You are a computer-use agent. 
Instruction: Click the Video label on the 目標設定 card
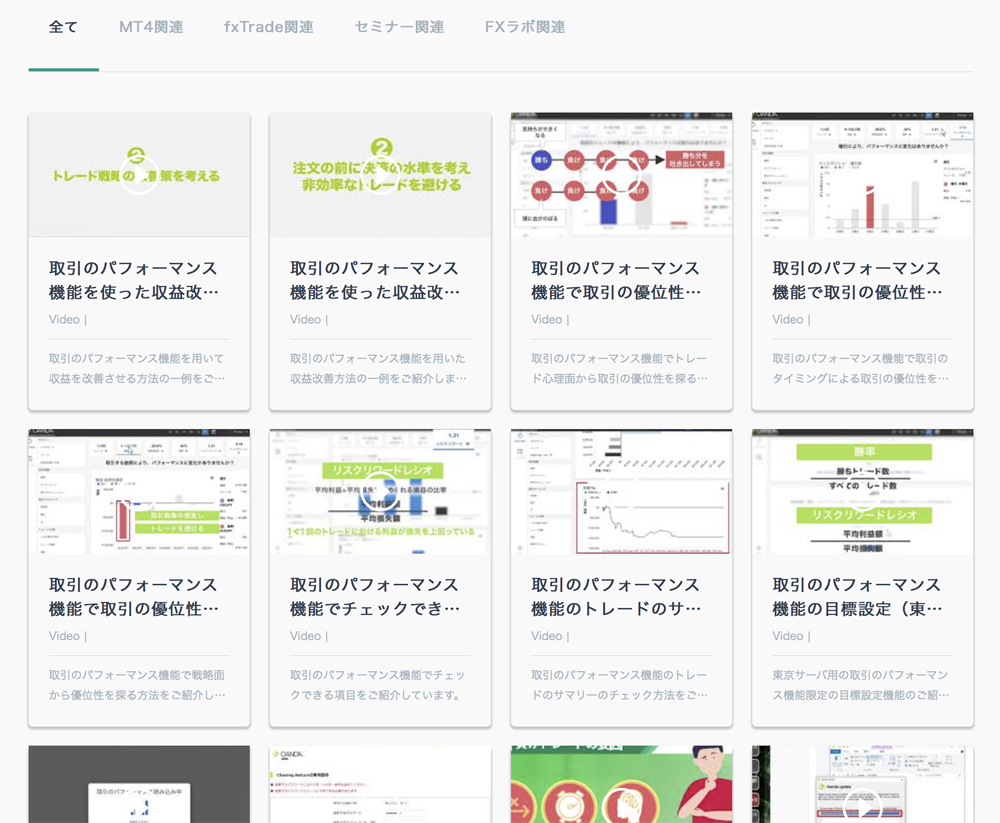pyautogui.click(x=788, y=636)
